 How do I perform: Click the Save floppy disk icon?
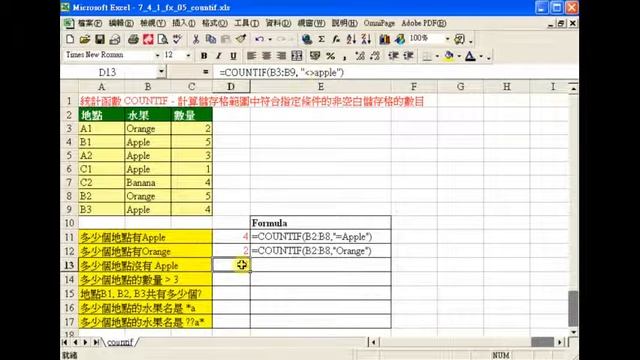click(x=100, y=39)
